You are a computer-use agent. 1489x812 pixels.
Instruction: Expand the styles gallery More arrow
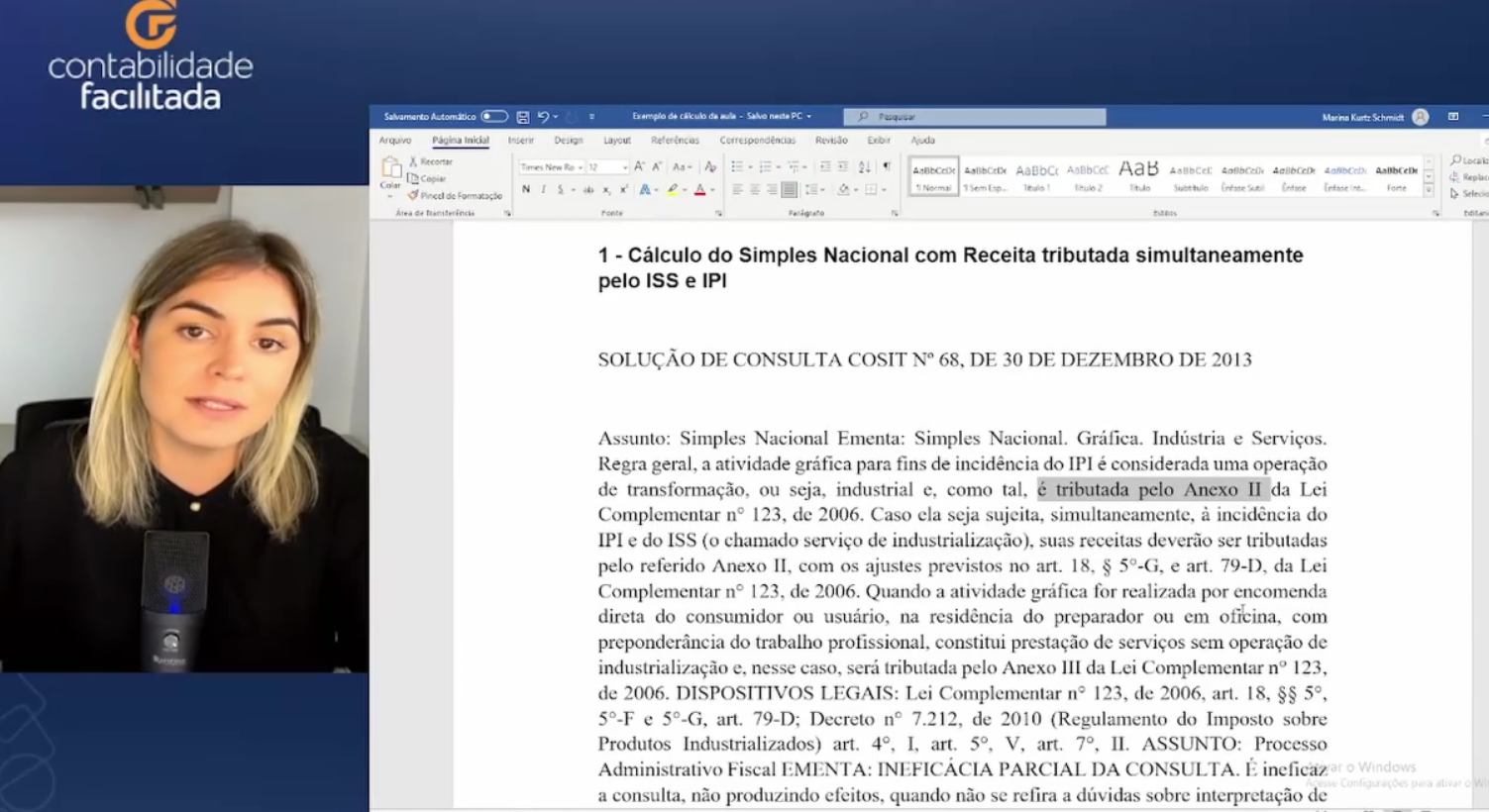tap(1429, 190)
